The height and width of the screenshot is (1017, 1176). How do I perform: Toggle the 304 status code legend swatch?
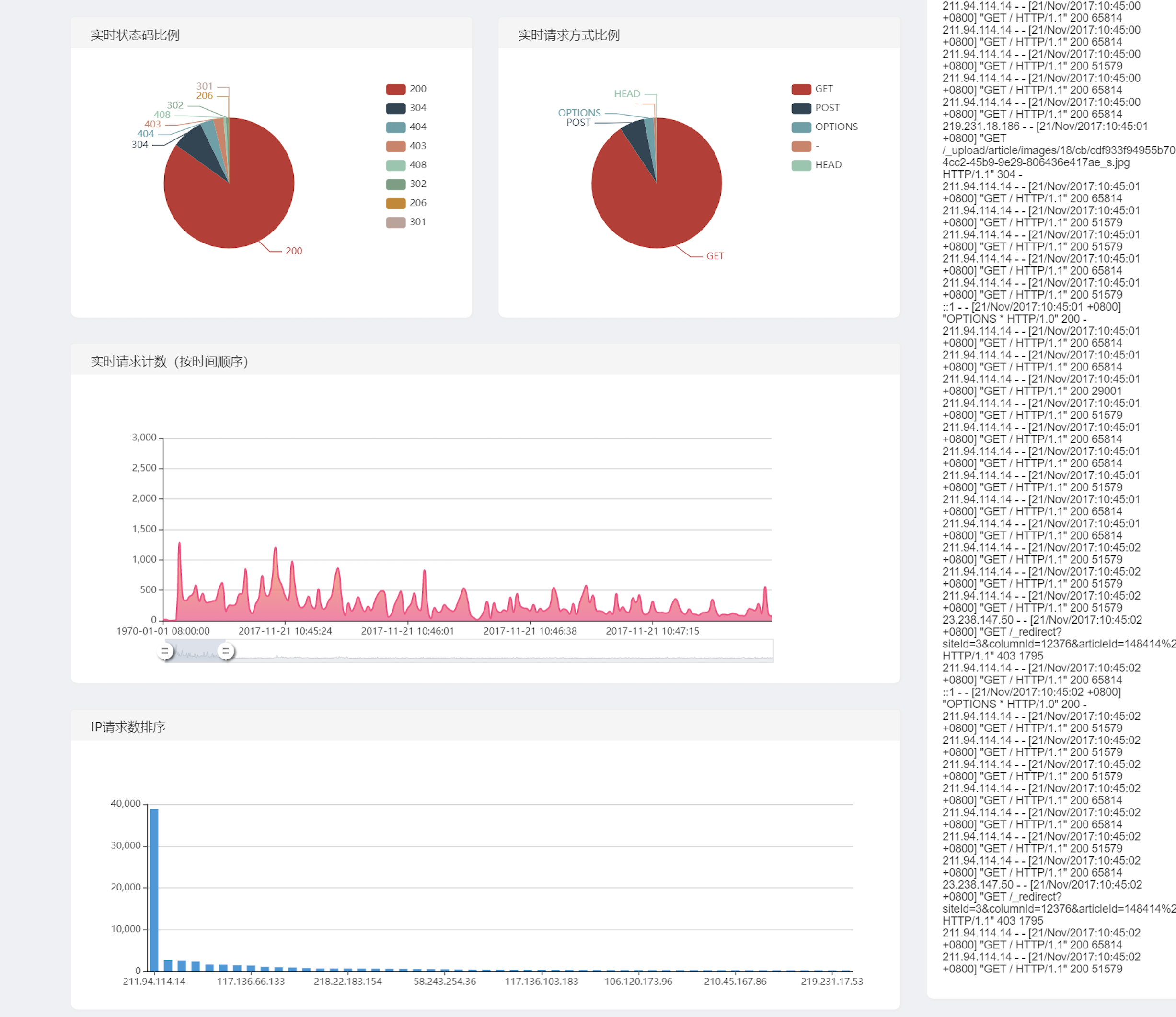[396, 108]
